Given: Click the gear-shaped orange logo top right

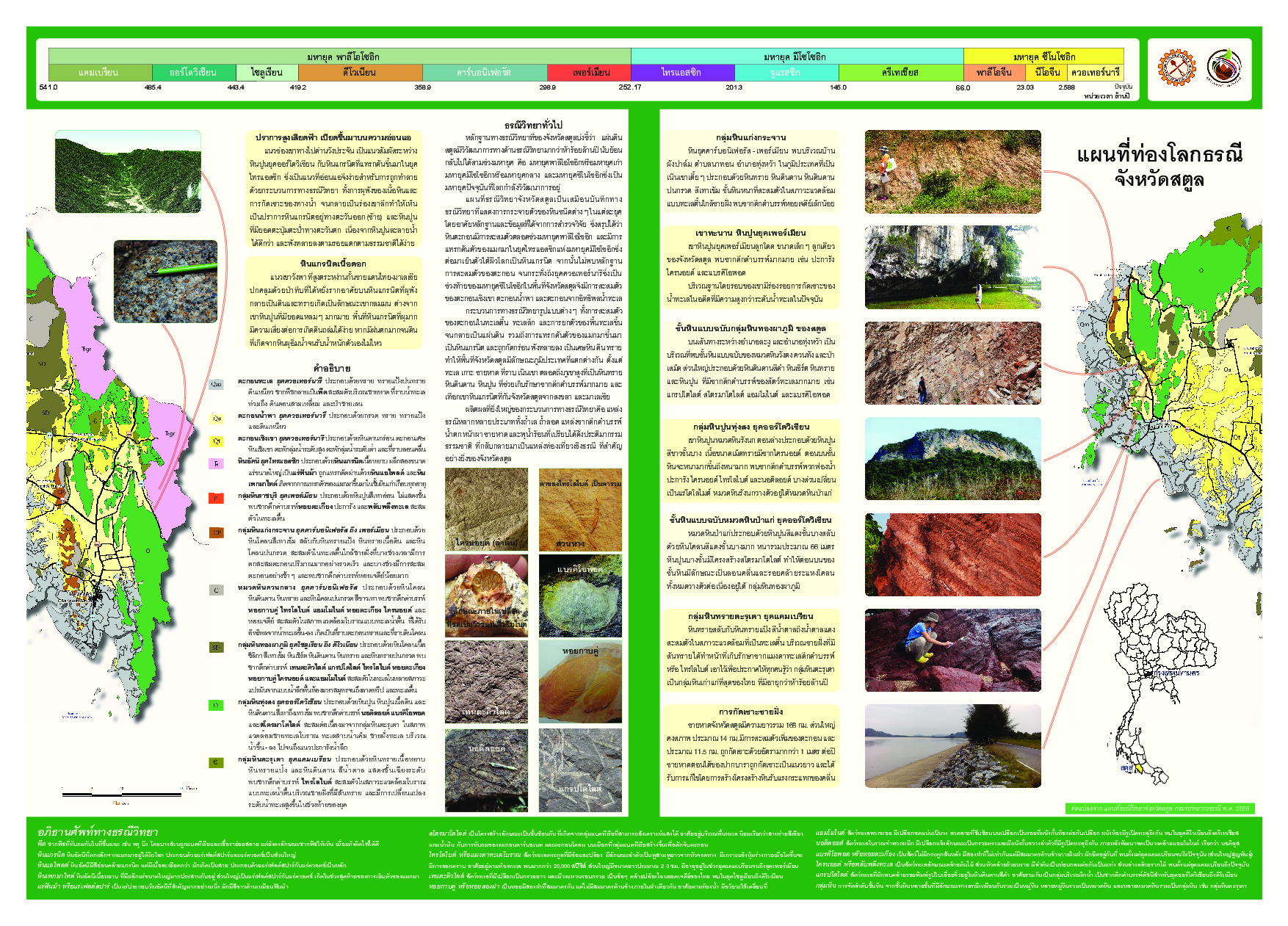Looking at the screenshot, I should [1176, 68].
